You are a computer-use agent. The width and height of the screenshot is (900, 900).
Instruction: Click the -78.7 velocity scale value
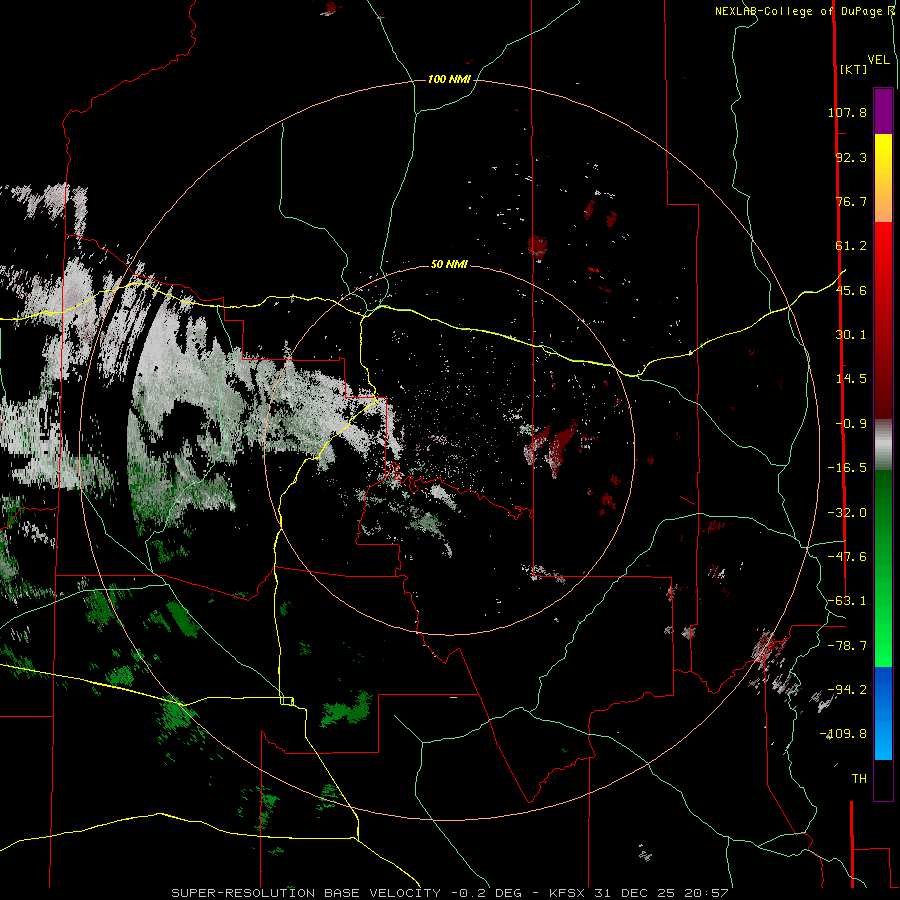pos(847,646)
